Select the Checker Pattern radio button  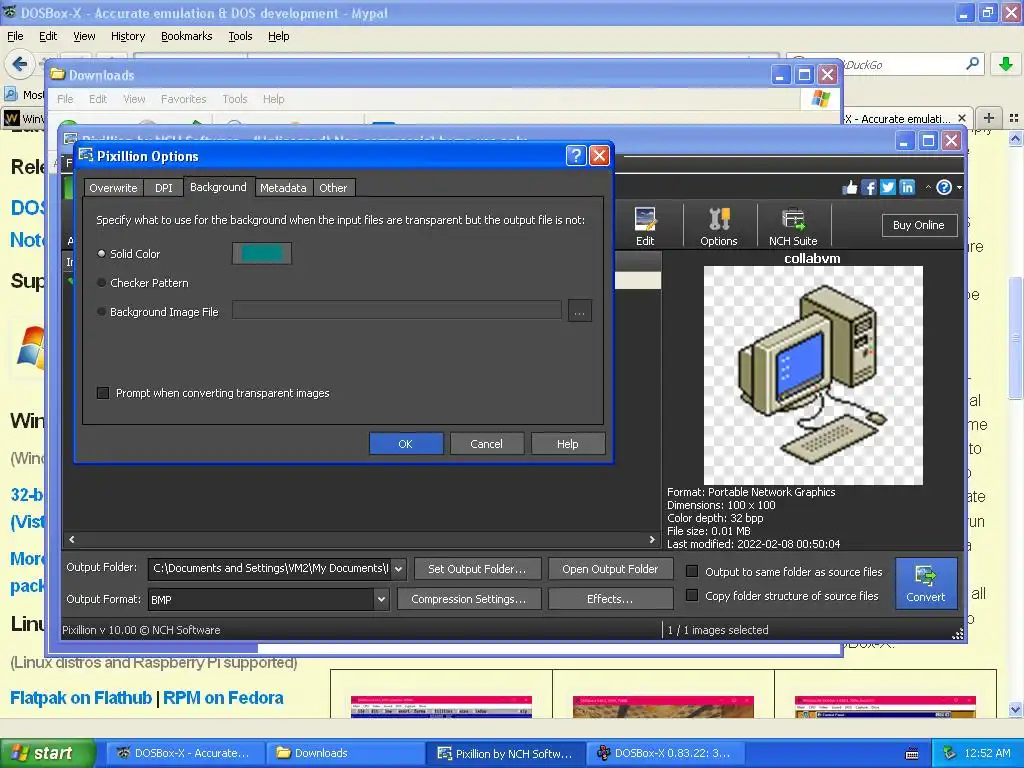(x=101, y=283)
